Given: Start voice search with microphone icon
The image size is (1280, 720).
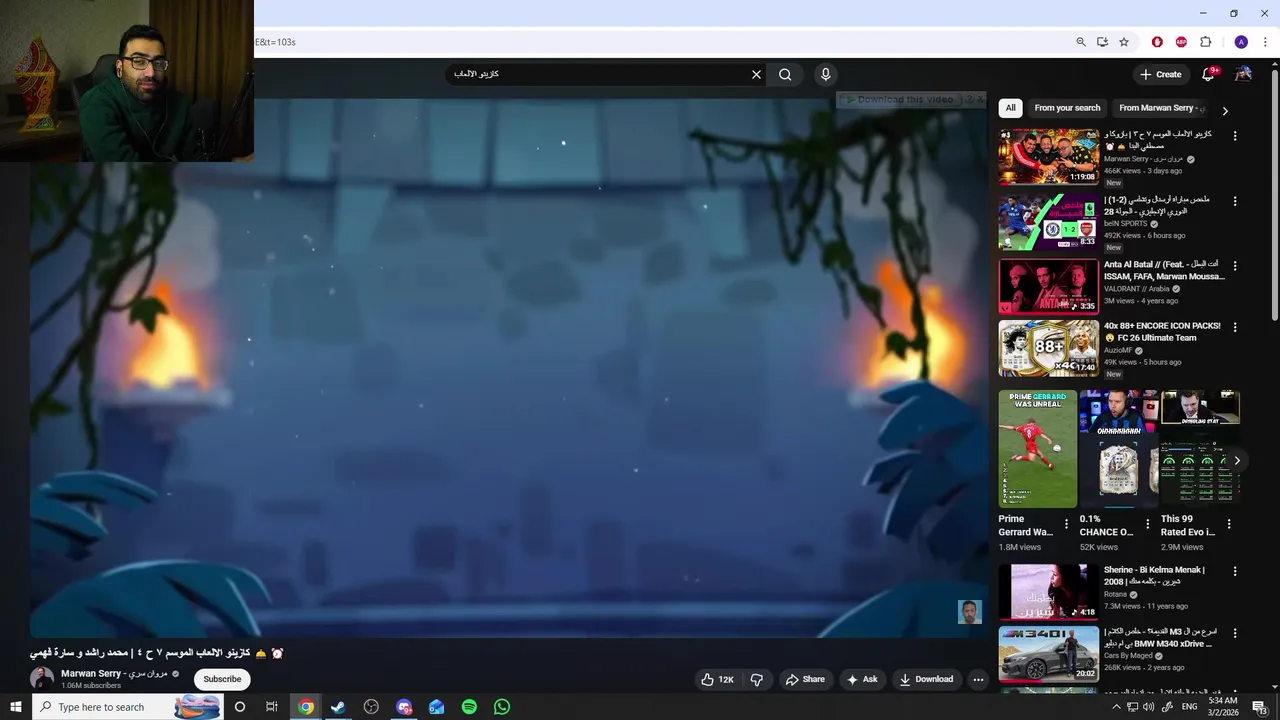Looking at the screenshot, I should [825, 74].
